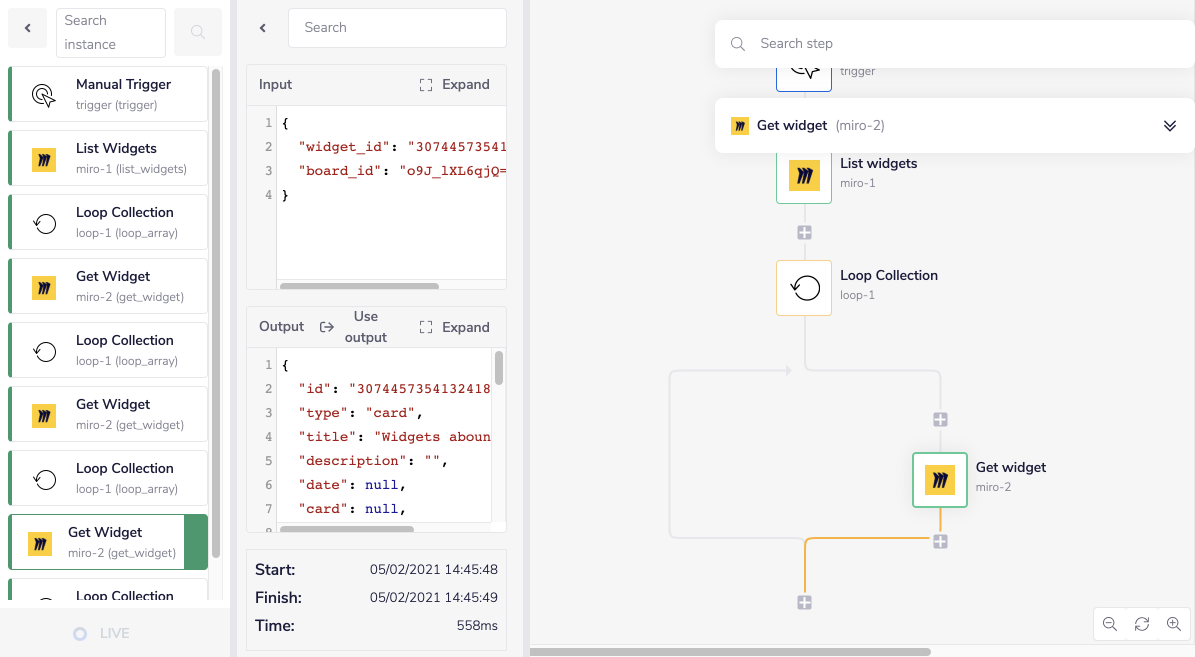This screenshot has width=1195, height=657.
Task: Select the List widgets Miro node icon
Action: (x=804, y=176)
